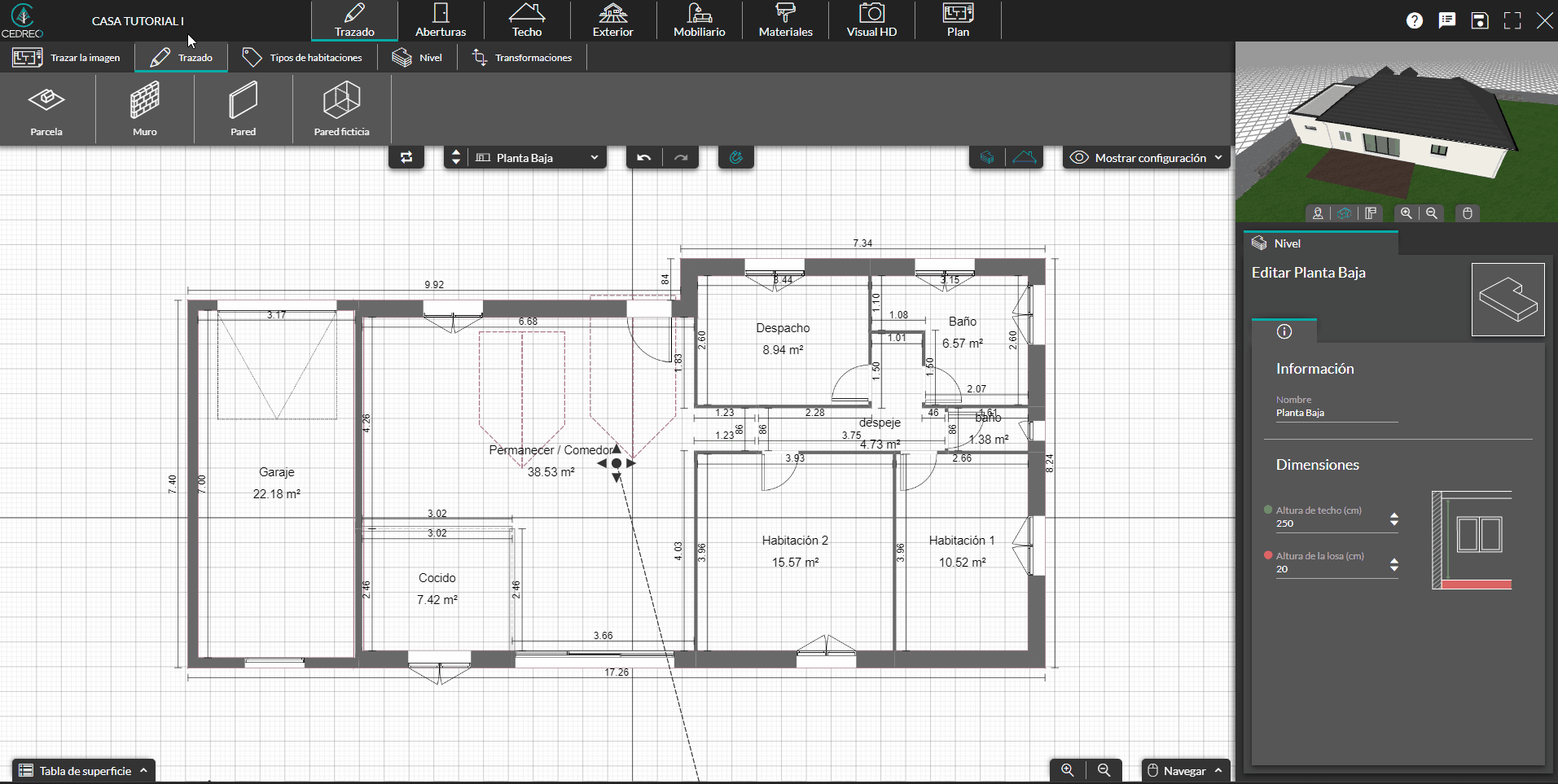Open the Trazado main tab
Screen dimensions: 1558x784
[354, 20]
